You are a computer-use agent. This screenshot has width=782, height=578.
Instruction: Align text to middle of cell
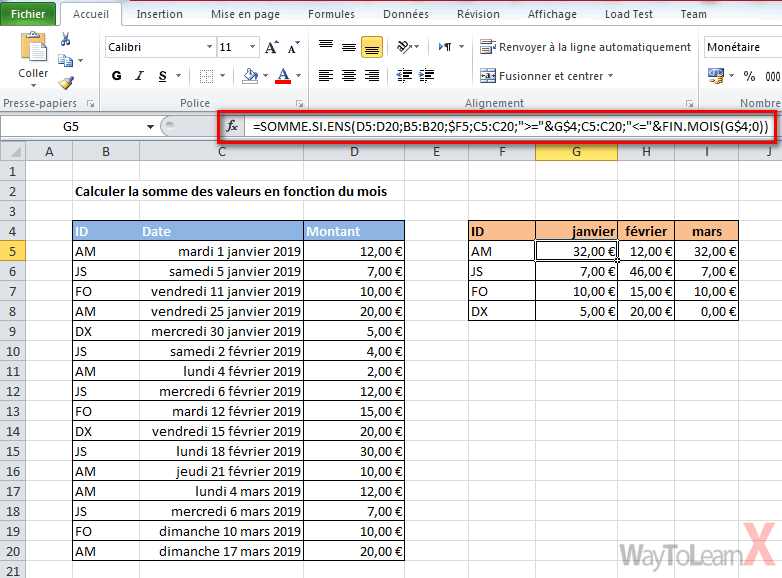point(349,47)
